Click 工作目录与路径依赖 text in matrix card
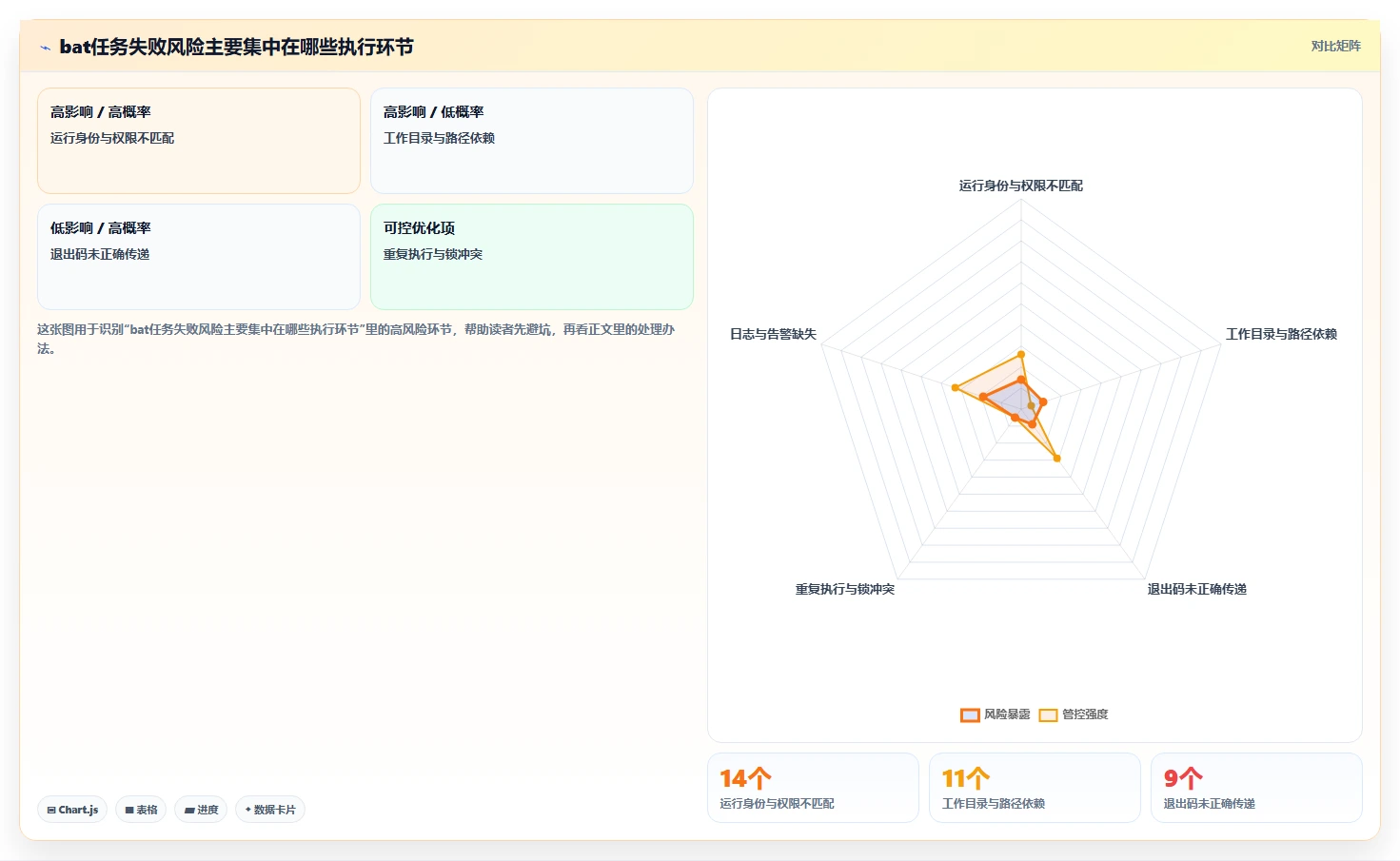The image size is (1400, 861). (439, 138)
